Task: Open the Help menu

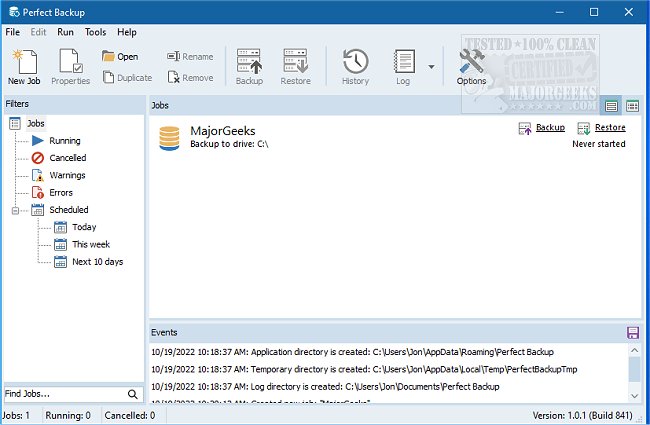Action: (x=127, y=32)
